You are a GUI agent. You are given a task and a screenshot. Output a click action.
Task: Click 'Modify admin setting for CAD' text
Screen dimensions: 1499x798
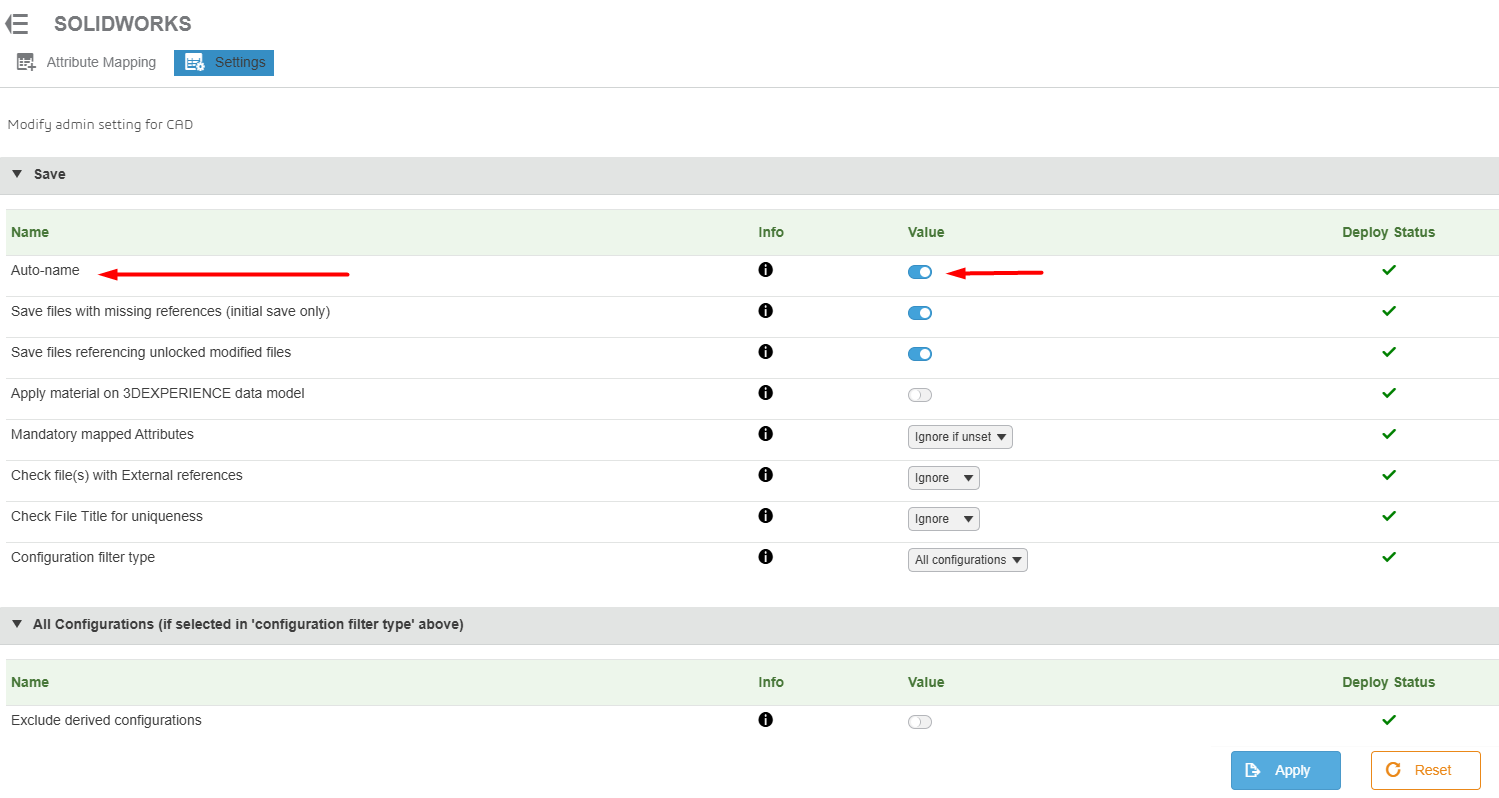coord(100,125)
